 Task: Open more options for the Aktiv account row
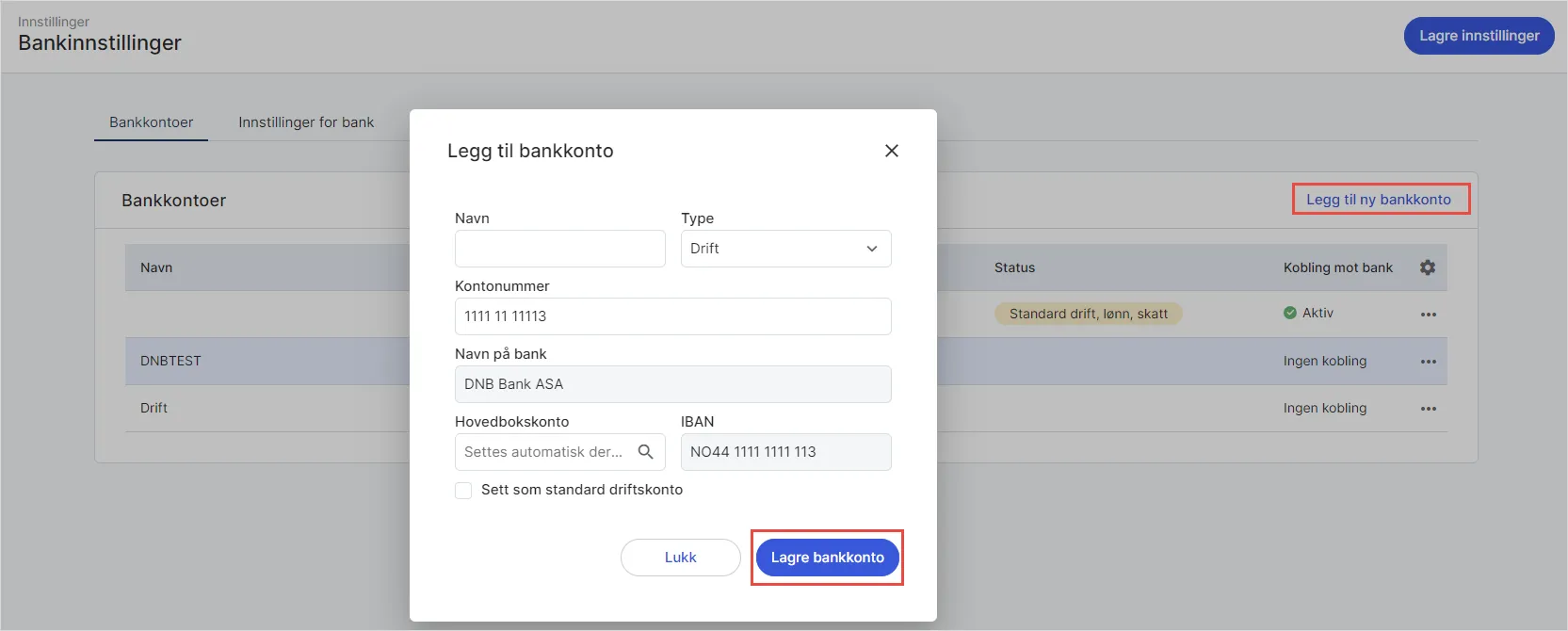[1428, 315]
